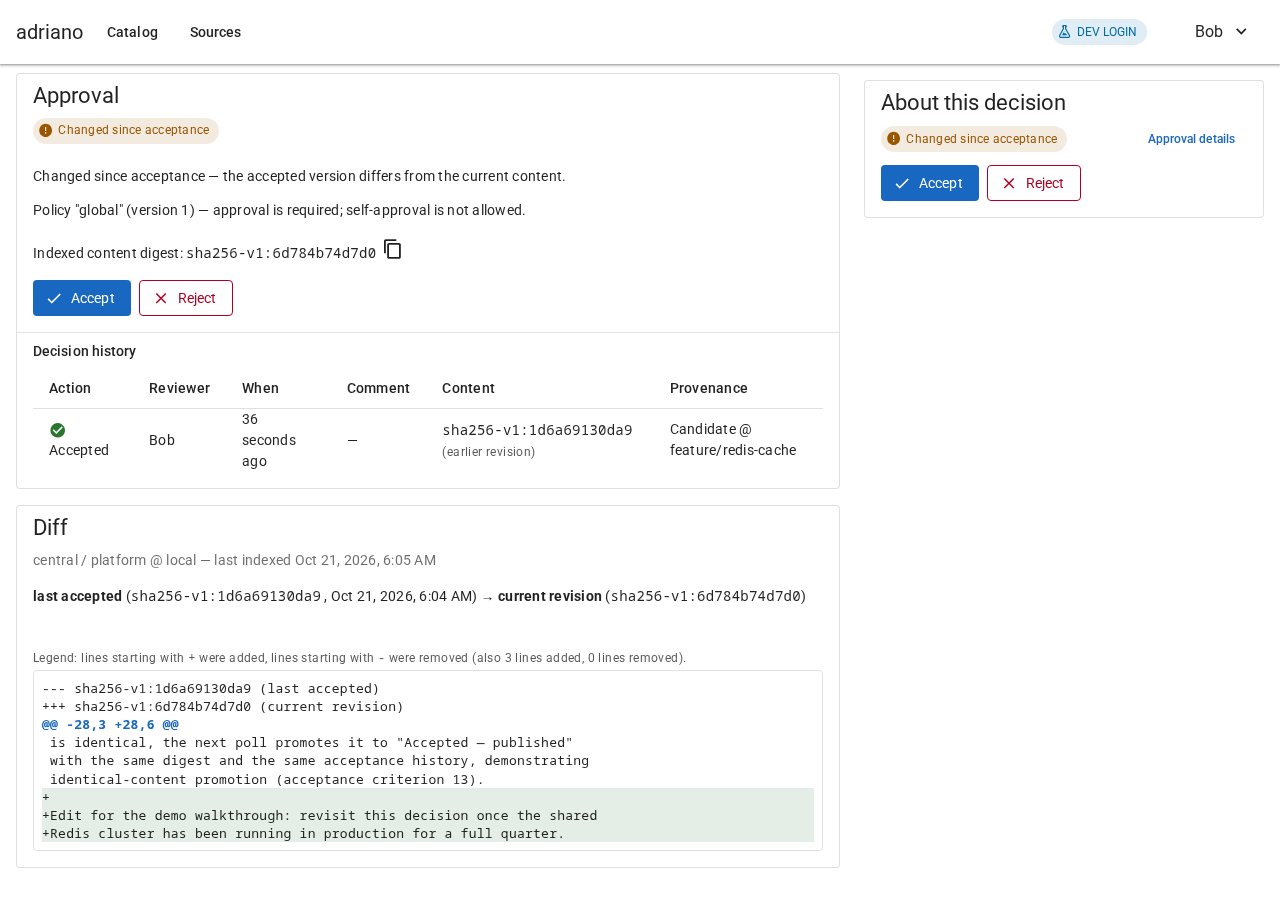Click the Diff section heading

(x=50, y=527)
